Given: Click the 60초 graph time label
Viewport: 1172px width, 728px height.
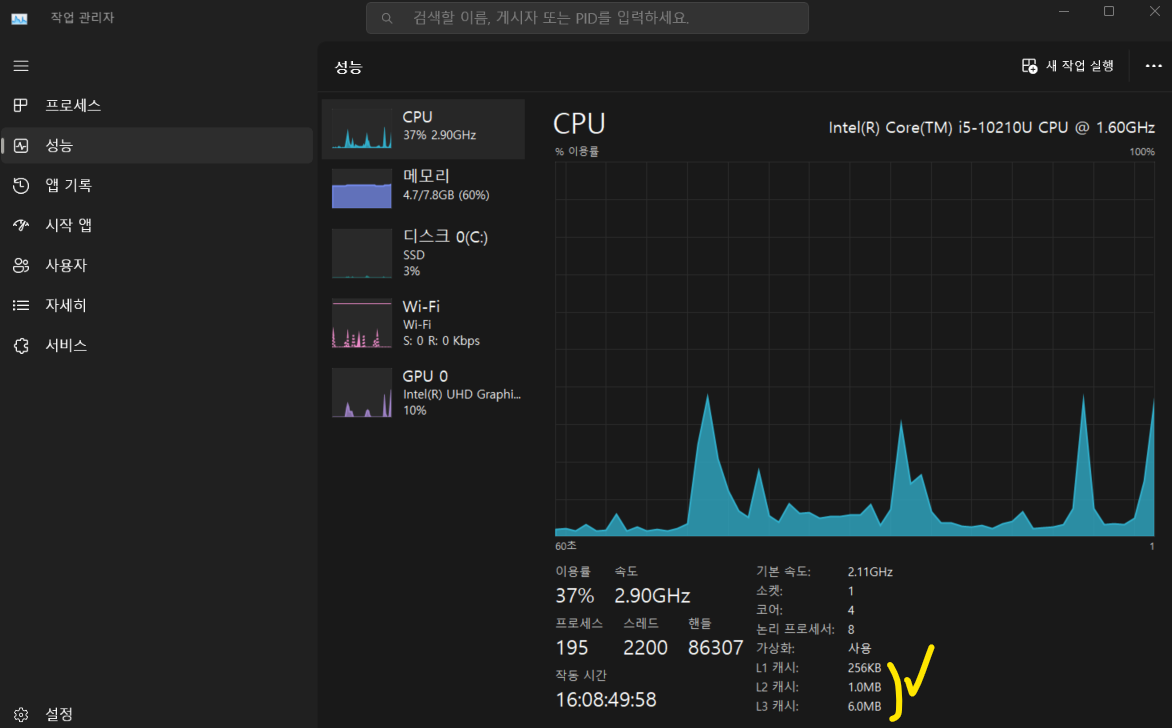Looking at the screenshot, I should pyautogui.click(x=566, y=546).
